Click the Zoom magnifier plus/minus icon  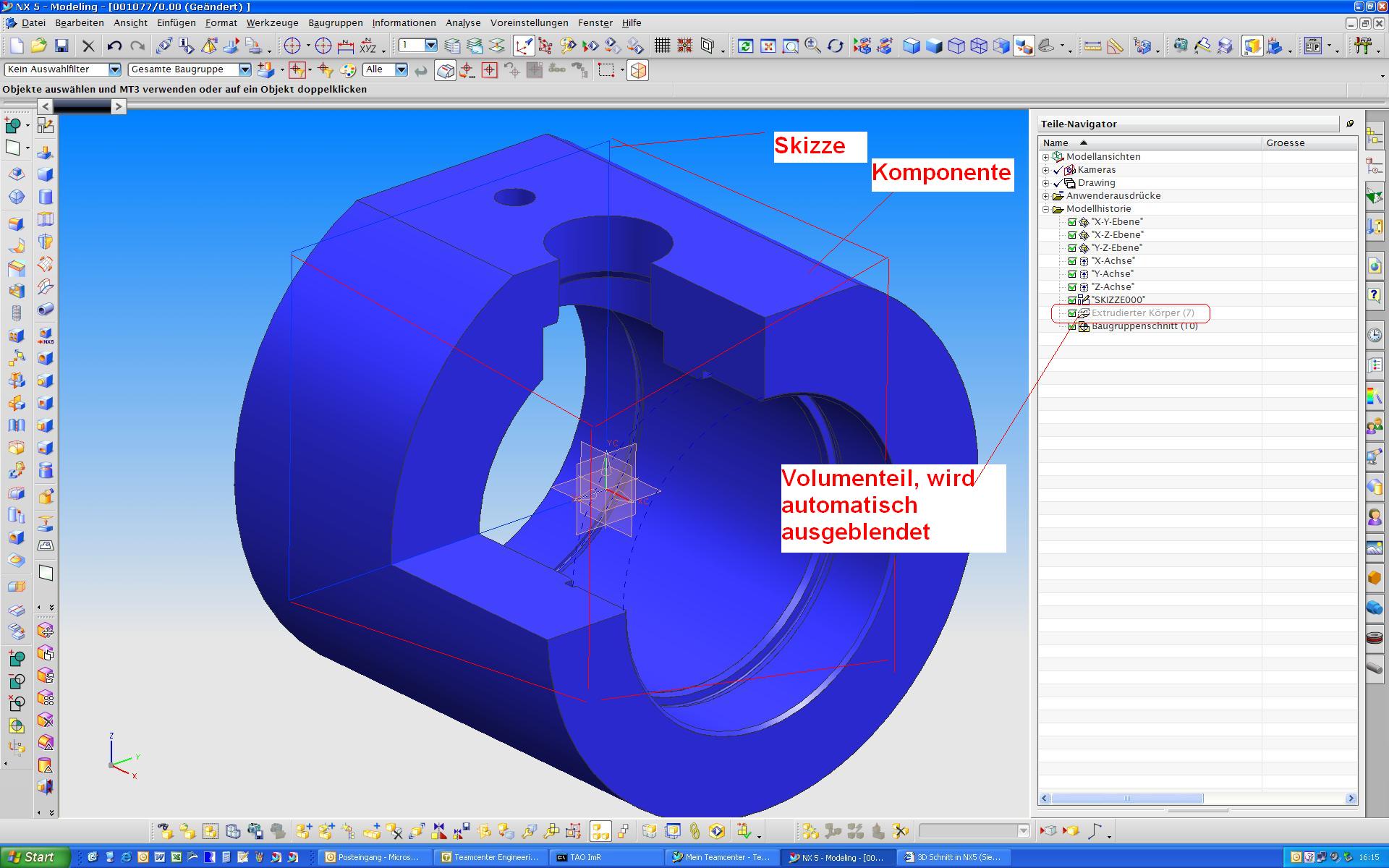(x=812, y=46)
